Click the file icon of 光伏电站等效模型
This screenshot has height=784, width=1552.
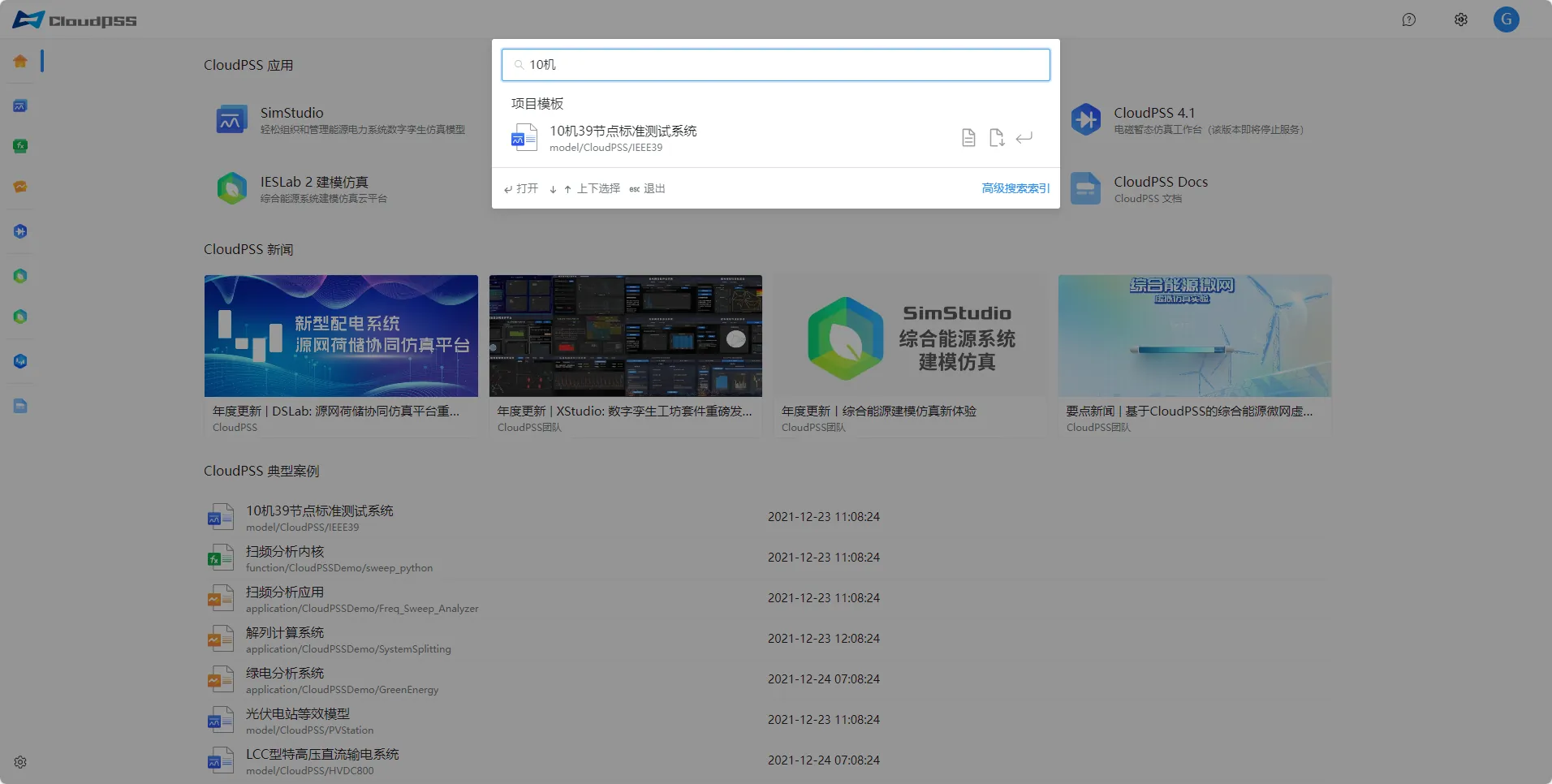pos(220,720)
